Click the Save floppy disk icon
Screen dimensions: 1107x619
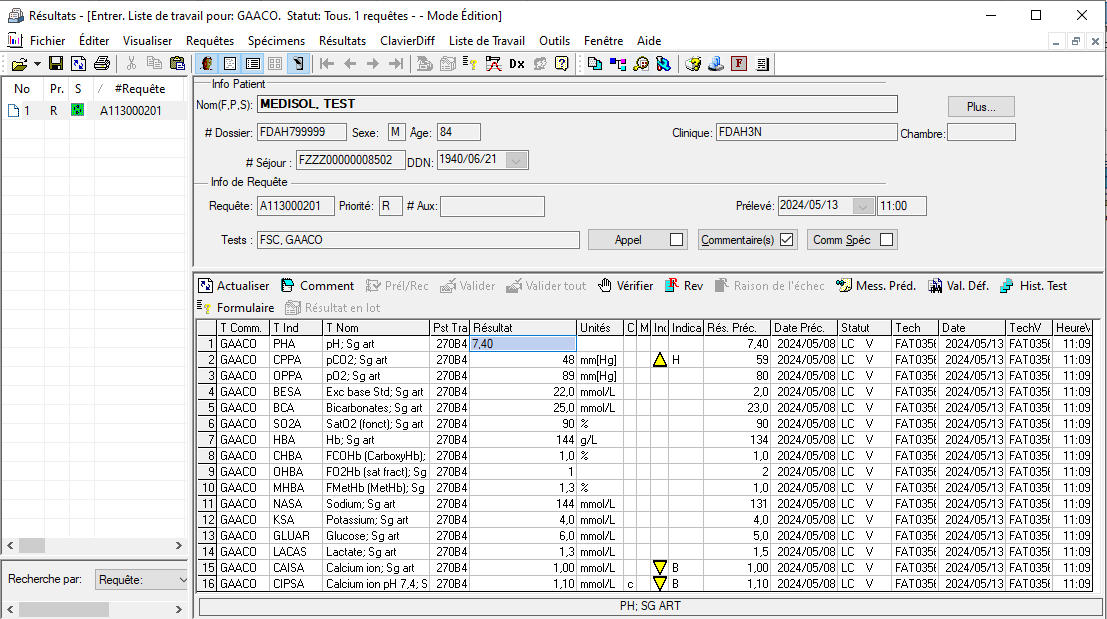click(x=56, y=64)
